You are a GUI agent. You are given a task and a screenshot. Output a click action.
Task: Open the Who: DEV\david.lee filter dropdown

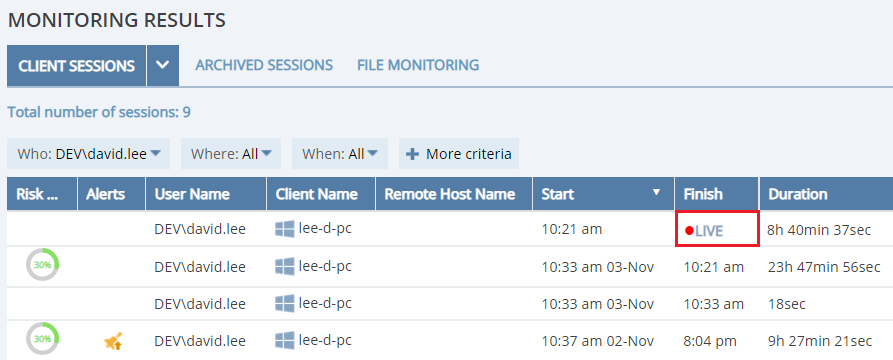88,154
